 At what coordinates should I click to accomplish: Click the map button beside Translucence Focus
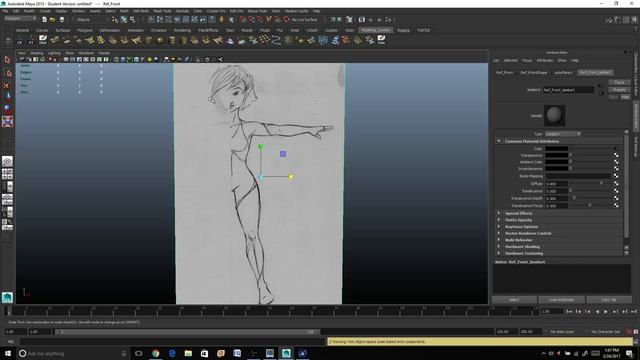coord(616,206)
